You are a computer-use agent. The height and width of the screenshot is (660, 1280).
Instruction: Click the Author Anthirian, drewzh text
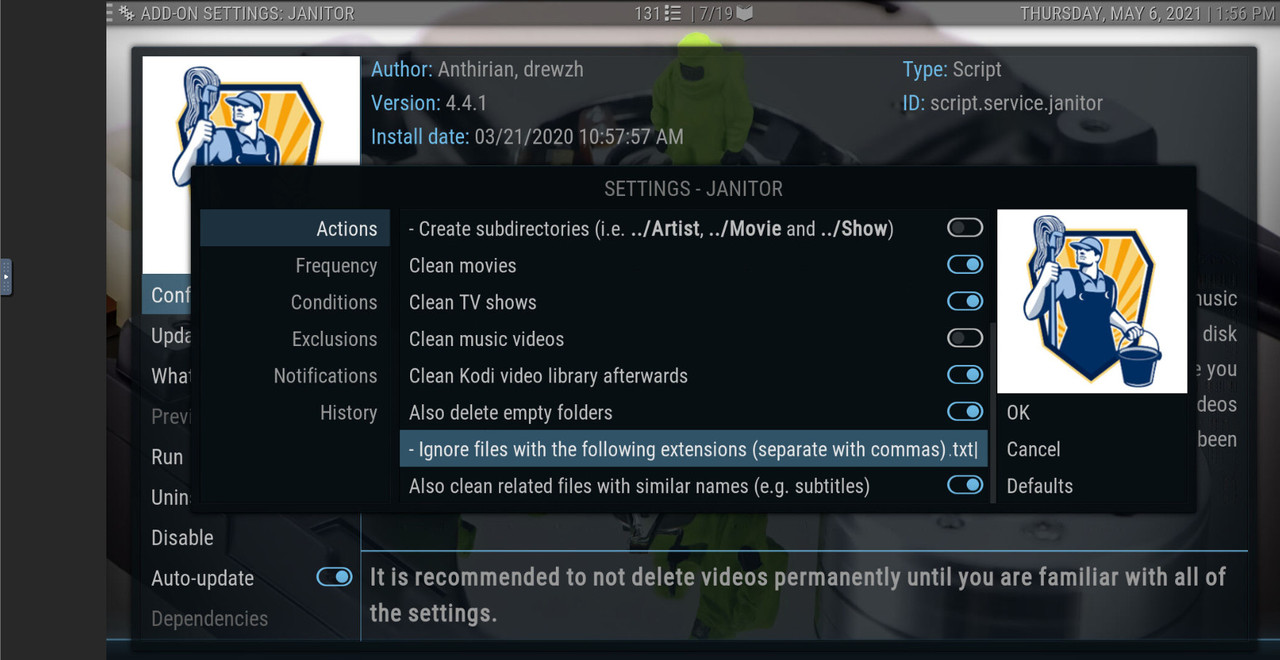click(x=477, y=70)
